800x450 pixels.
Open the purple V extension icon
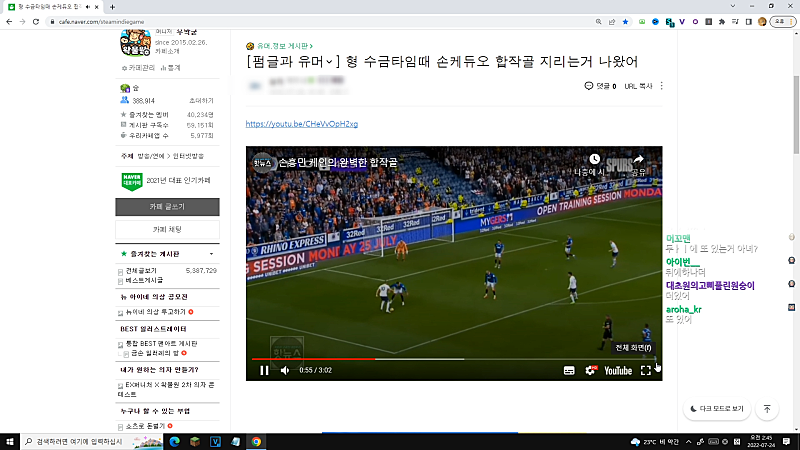682,22
